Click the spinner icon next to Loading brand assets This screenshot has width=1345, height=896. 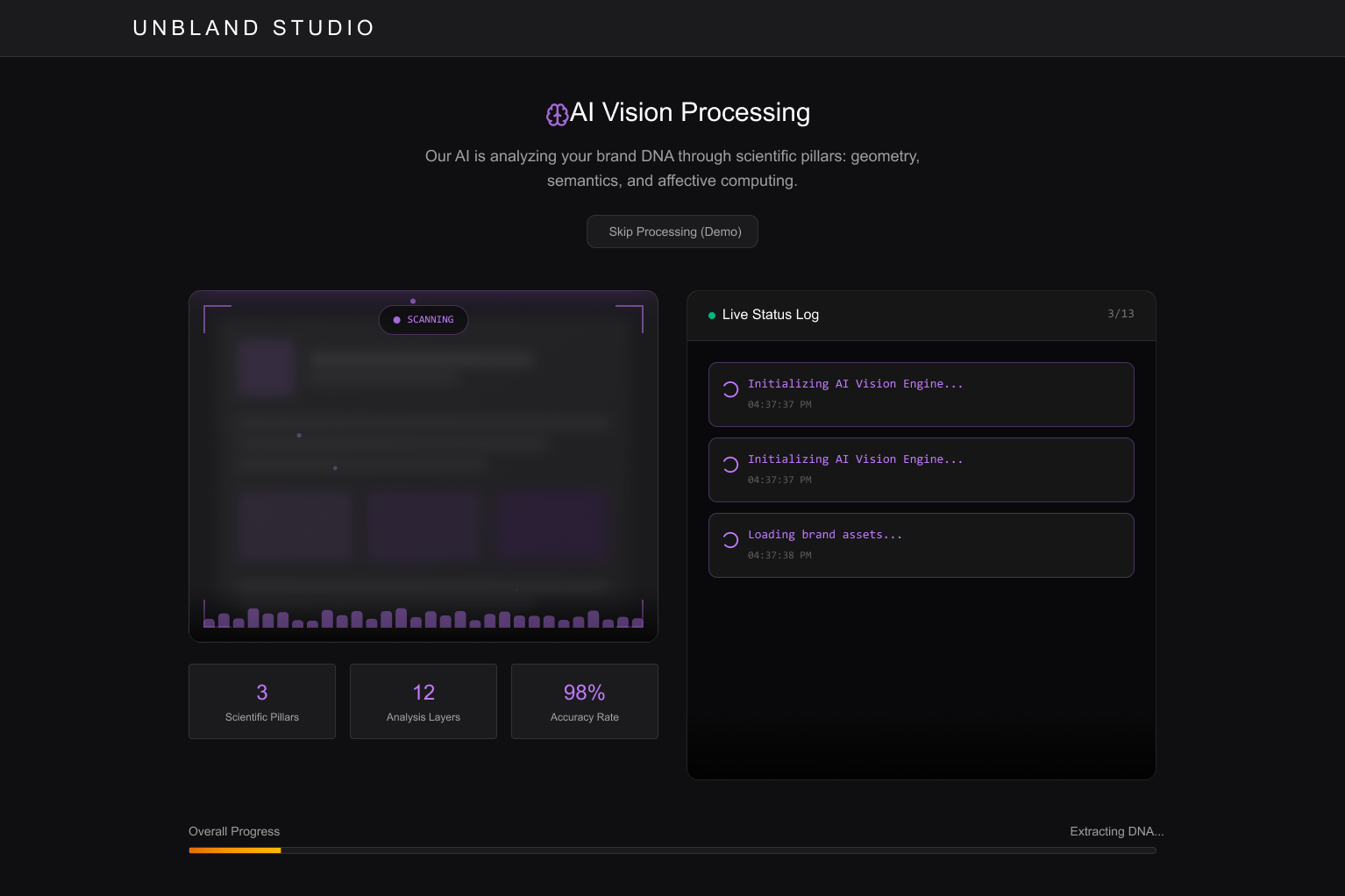click(x=730, y=540)
